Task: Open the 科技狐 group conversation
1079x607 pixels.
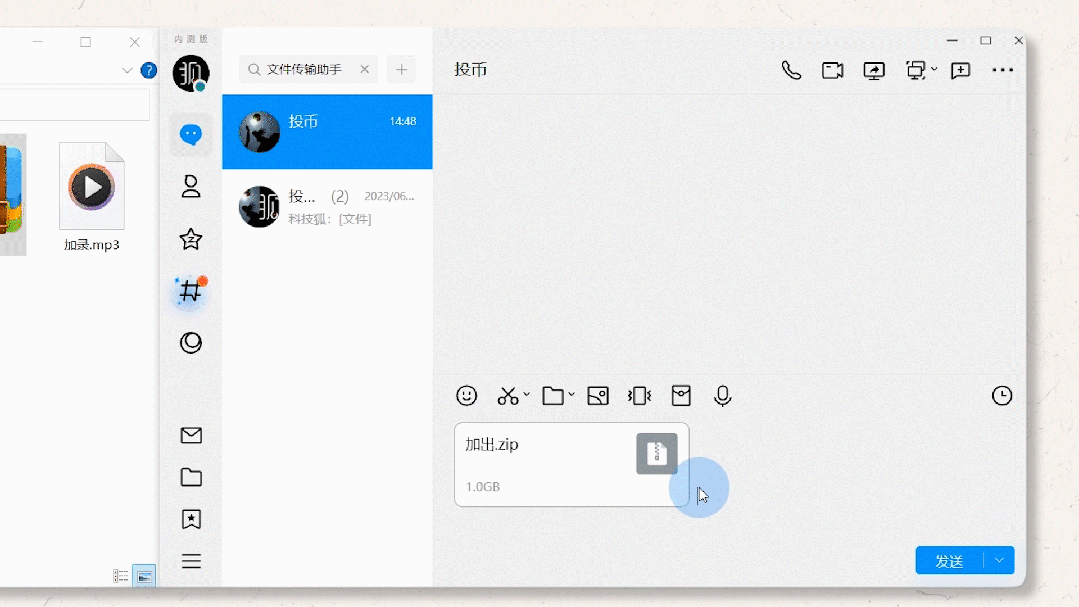Action: pyautogui.click(x=328, y=206)
